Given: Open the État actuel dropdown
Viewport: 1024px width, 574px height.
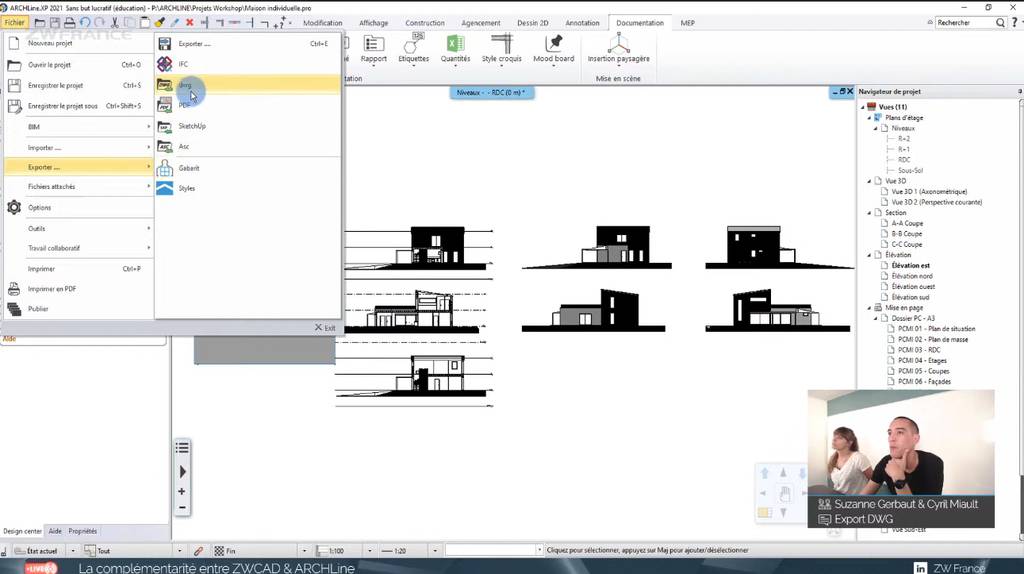Looking at the screenshot, I should [x=72, y=551].
